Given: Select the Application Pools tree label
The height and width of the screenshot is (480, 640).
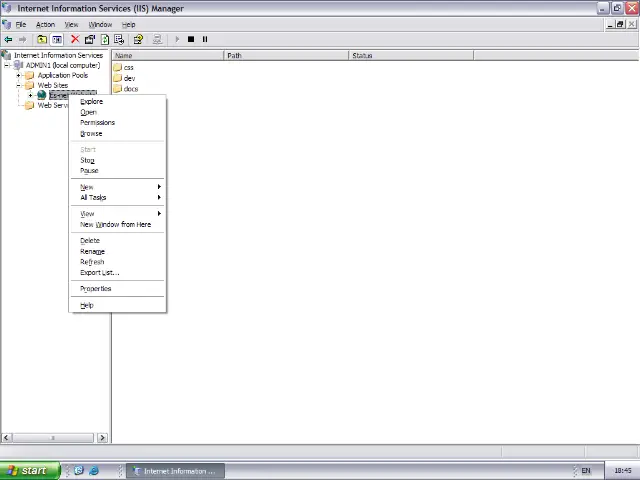Looking at the screenshot, I should point(63,75).
